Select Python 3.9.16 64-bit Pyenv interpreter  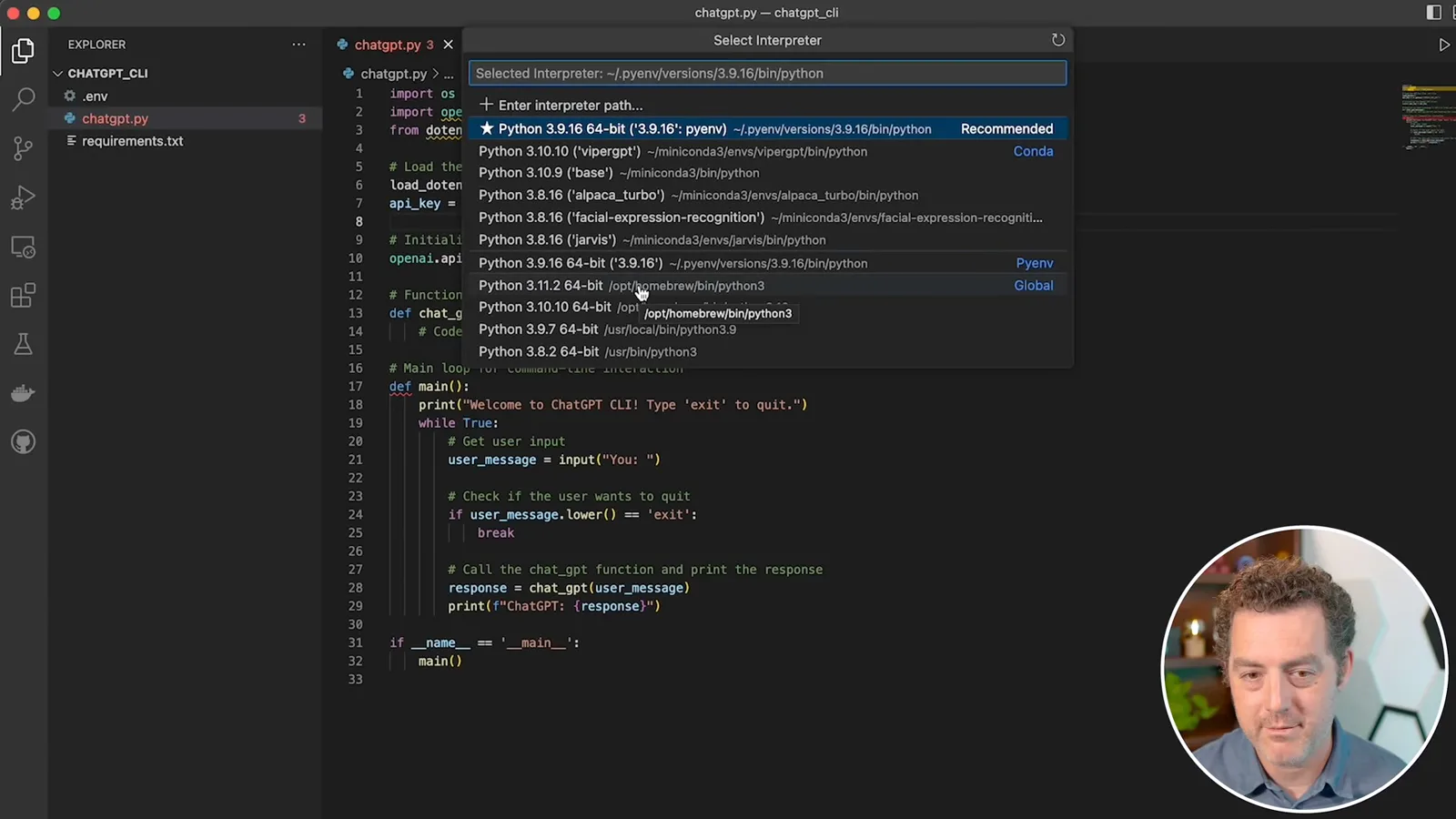tap(767, 263)
